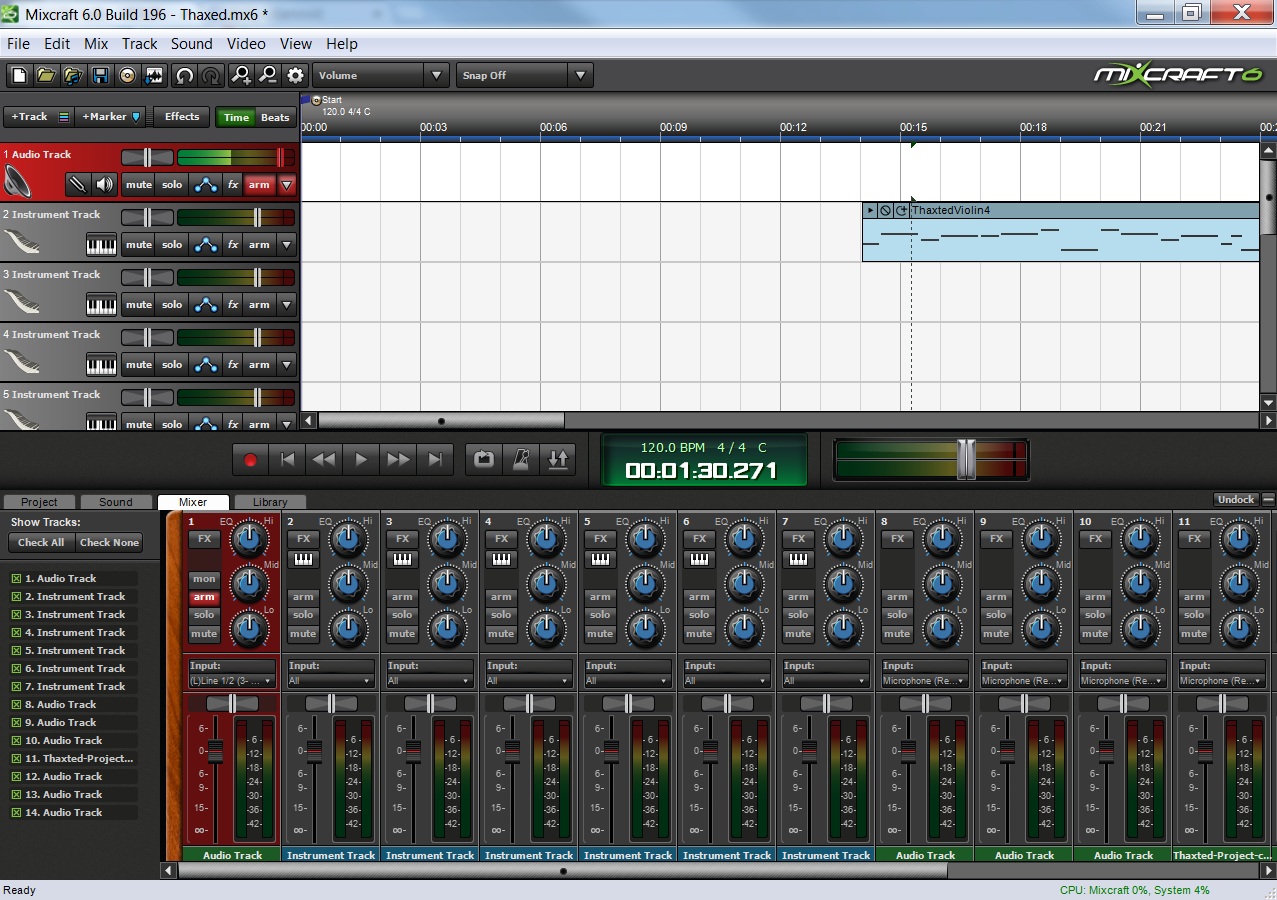
Task: Expand the ThaxtedViolin4 clip arrow
Action: point(870,211)
